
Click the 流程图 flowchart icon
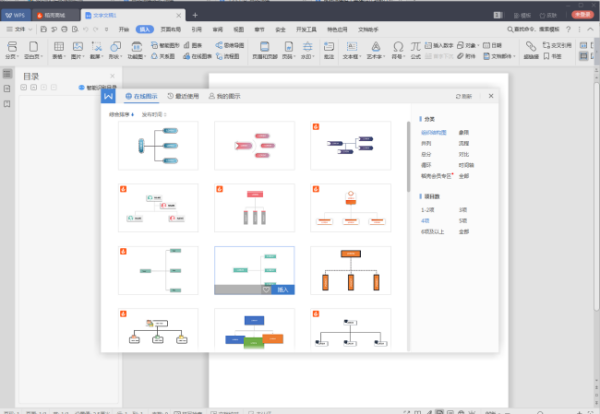[228, 56]
